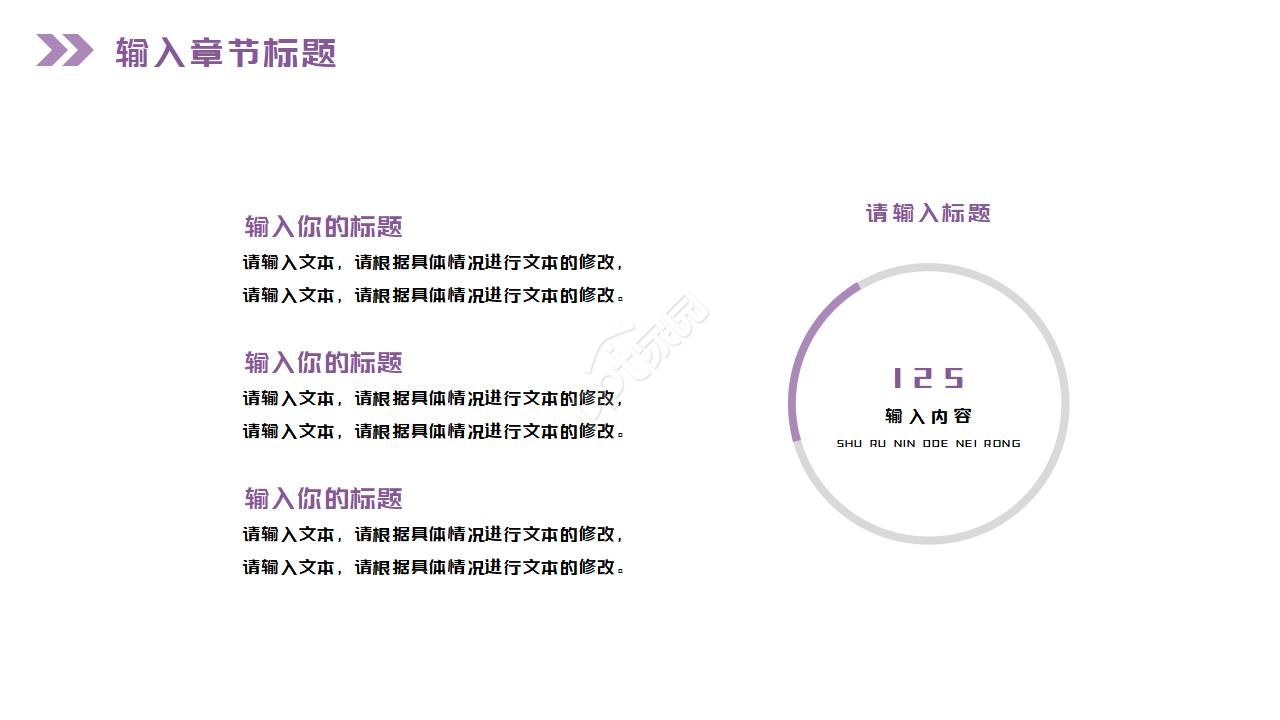Click the bottom 请输入文本 paragraph
This screenshot has height=720, width=1280.
432,550
